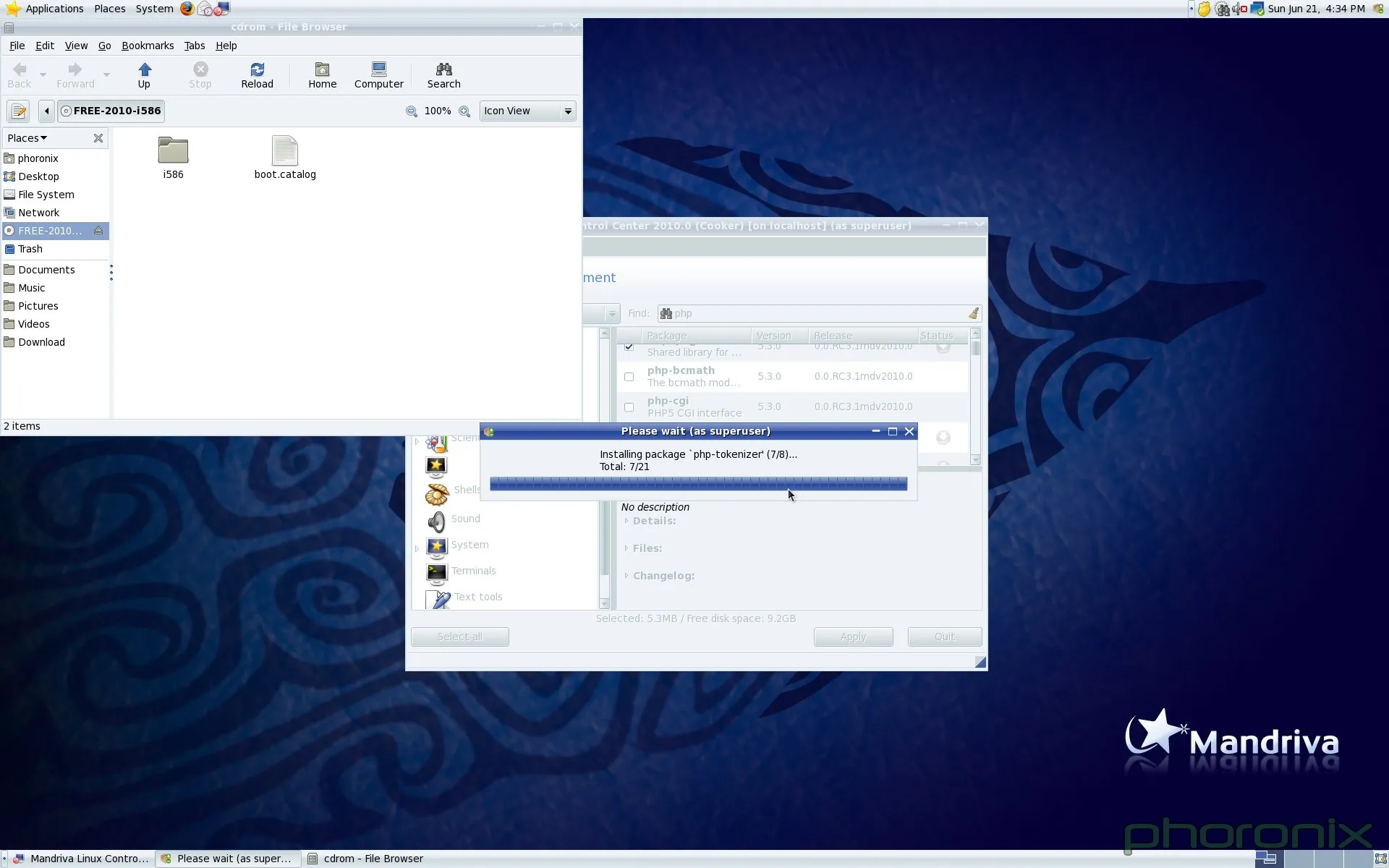Zoom out in the File Browser

pos(412,111)
